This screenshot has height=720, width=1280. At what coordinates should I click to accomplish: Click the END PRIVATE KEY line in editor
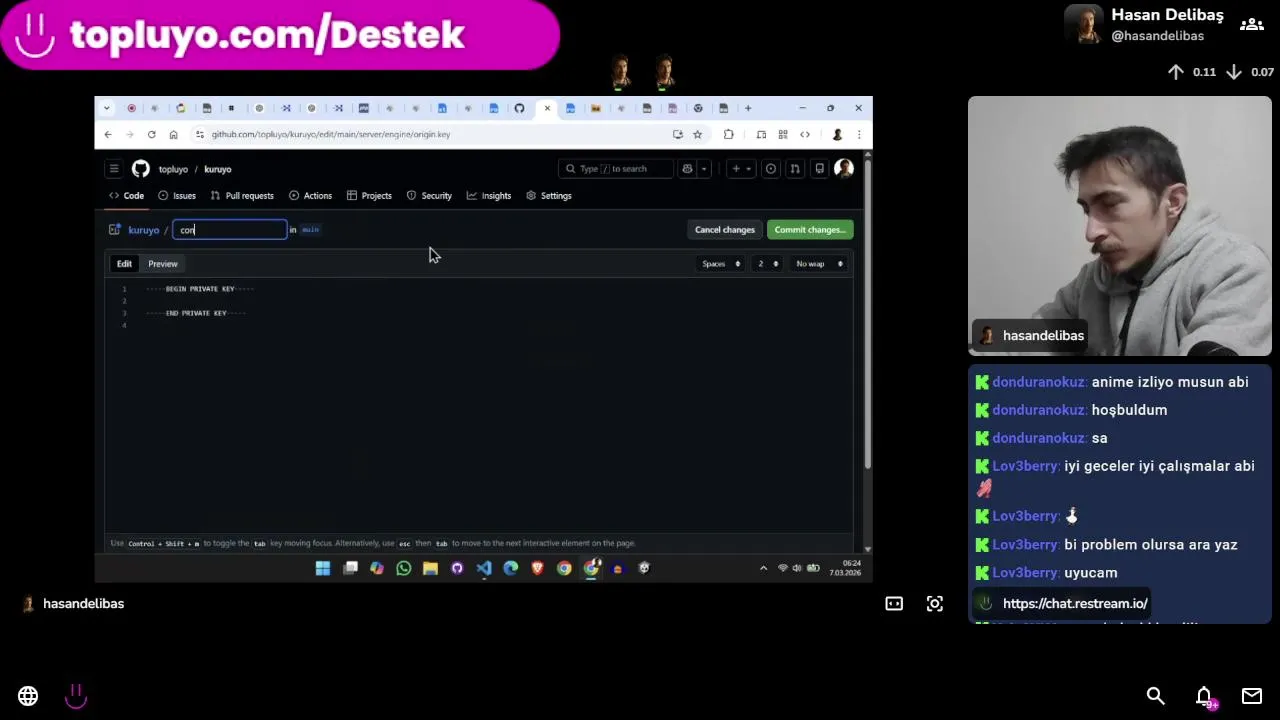[x=196, y=313]
